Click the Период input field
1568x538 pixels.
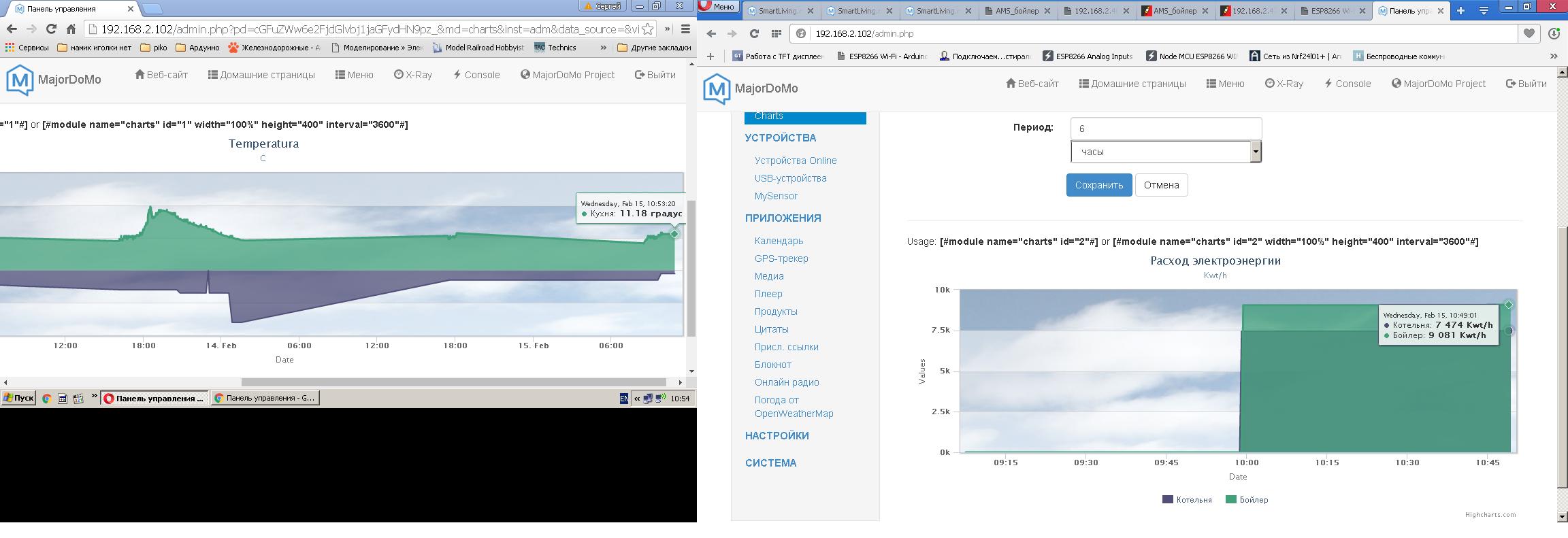tap(1166, 129)
